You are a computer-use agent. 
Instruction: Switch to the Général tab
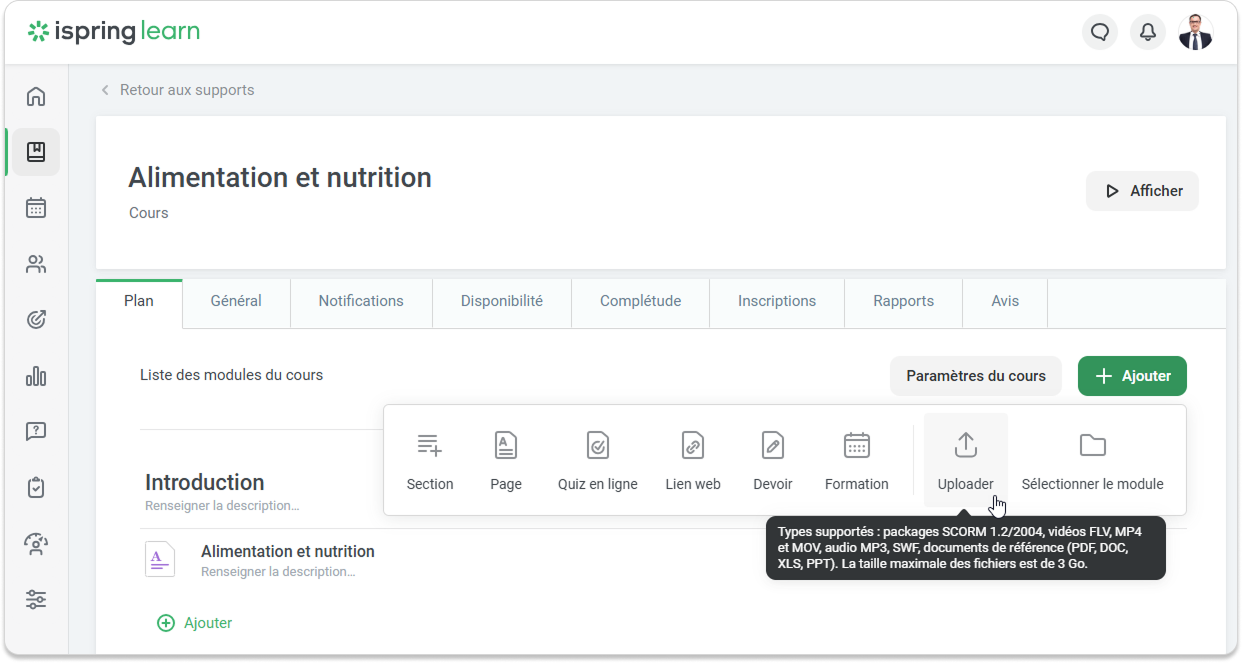pyautogui.click(x=236, y=301)
